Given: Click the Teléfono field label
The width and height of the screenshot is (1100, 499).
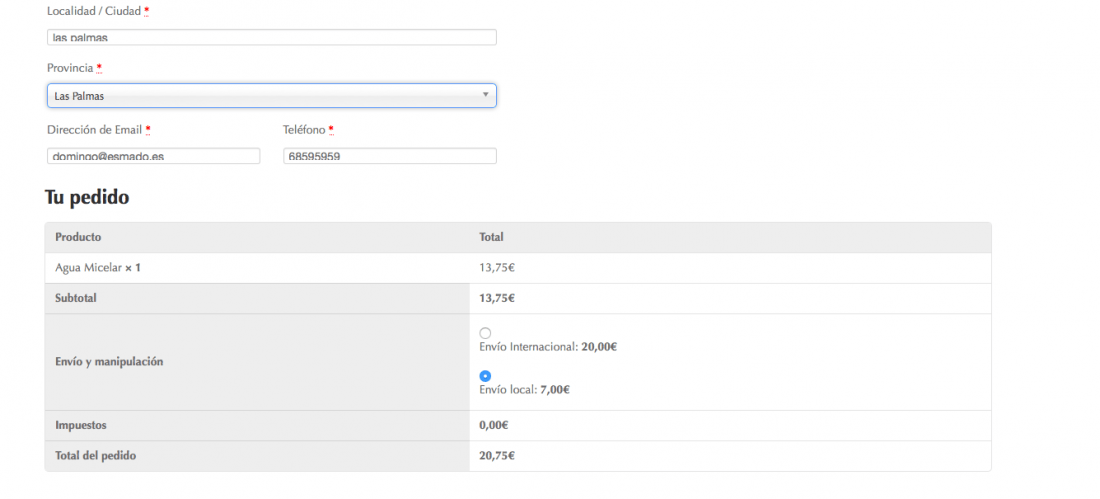Looking at the screenshot, I should click(x=304, y=130).
